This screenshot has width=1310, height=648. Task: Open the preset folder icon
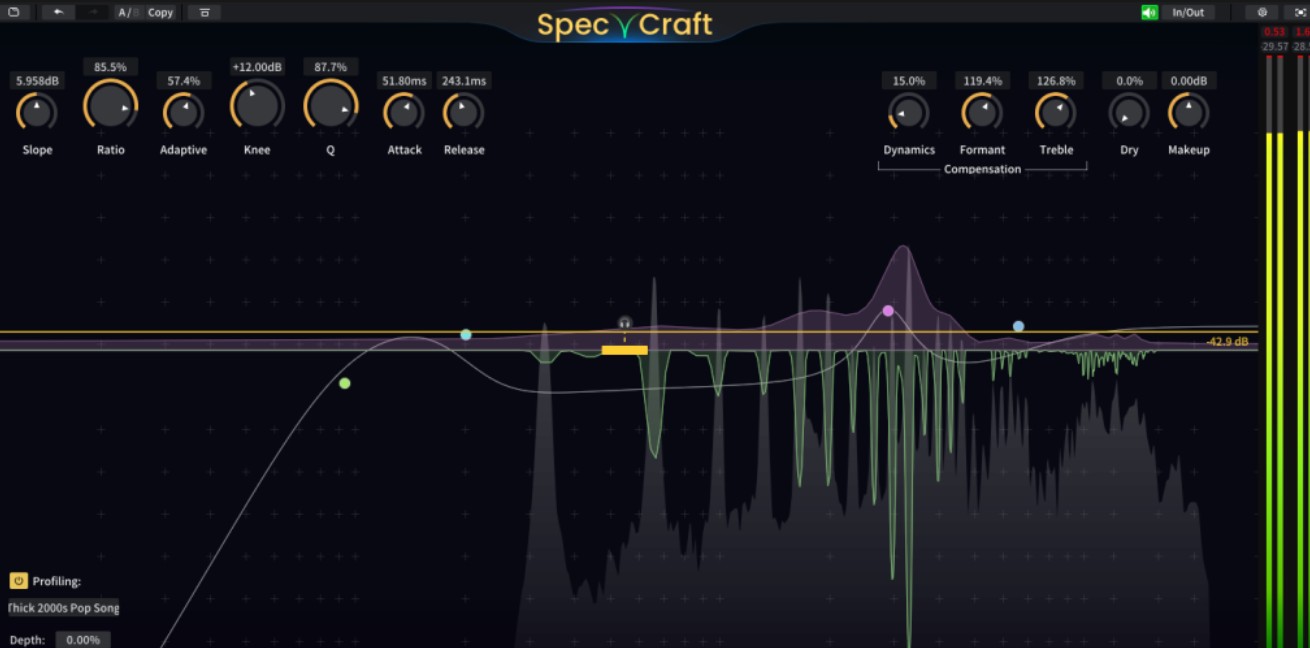coord(13,12)
